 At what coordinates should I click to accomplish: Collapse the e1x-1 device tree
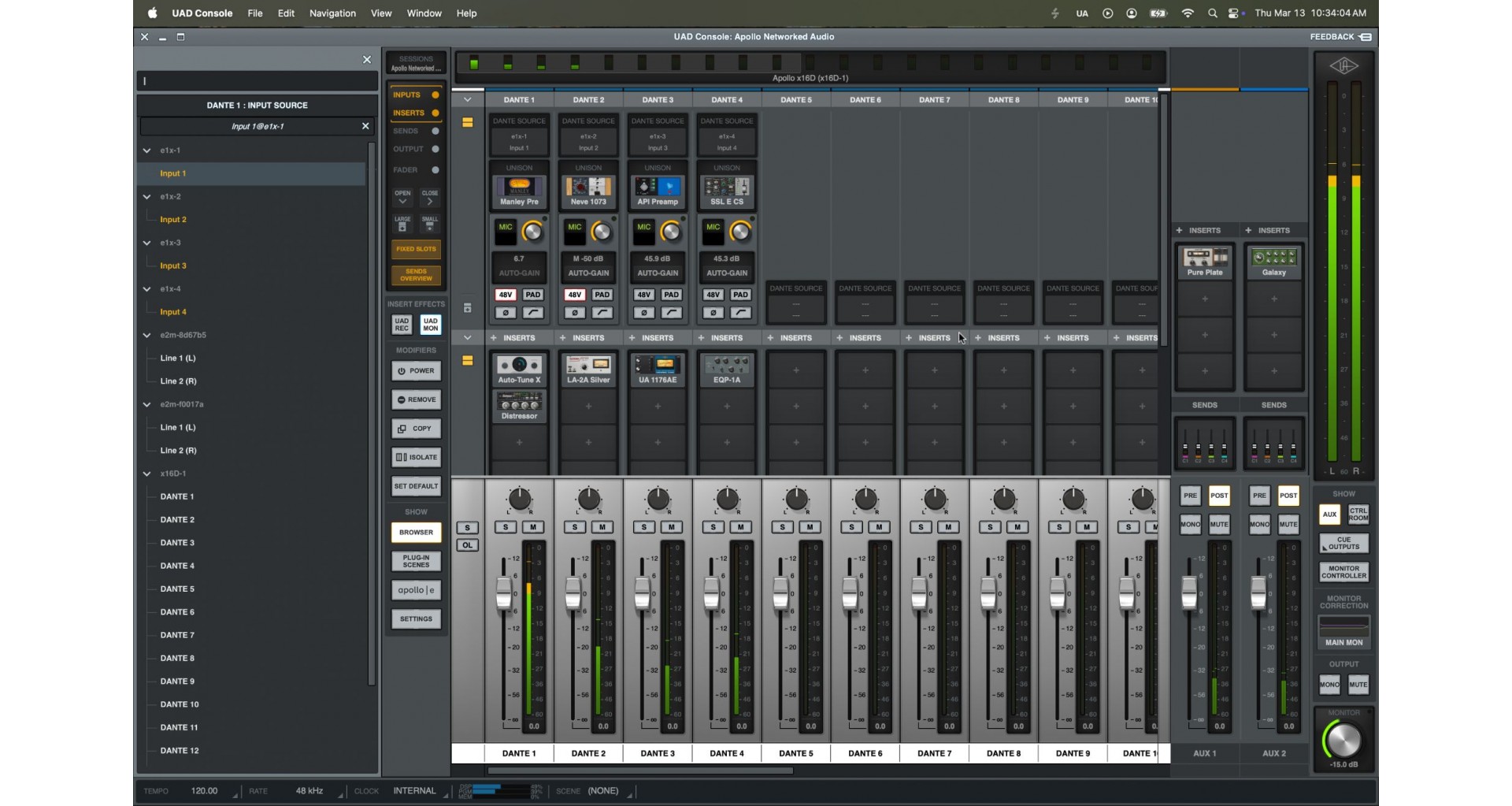click(x=147, y=150)
